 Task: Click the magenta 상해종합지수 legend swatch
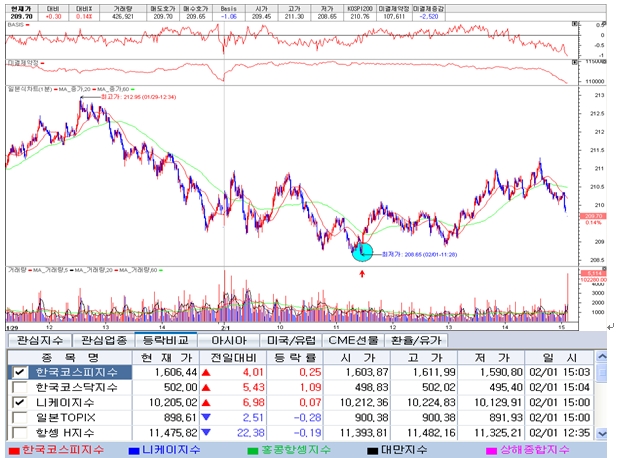coord(504,450)
